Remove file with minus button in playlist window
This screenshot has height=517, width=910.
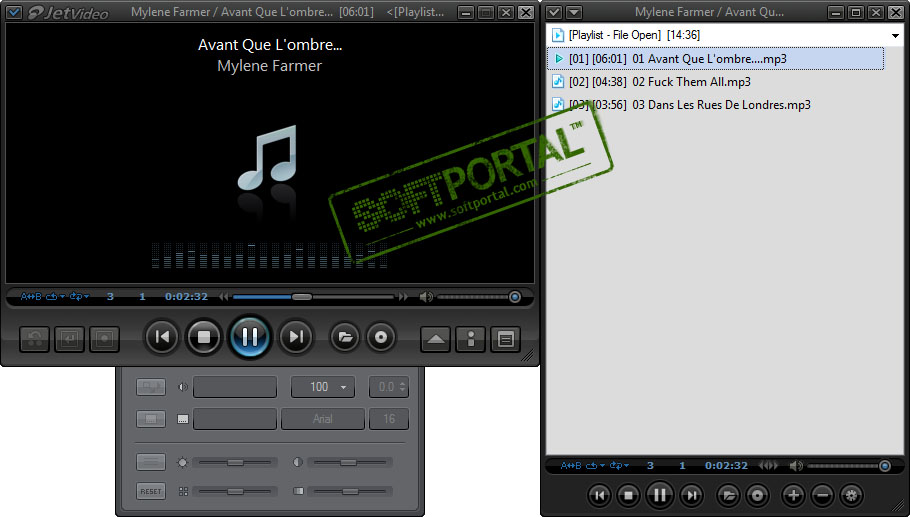822,496
